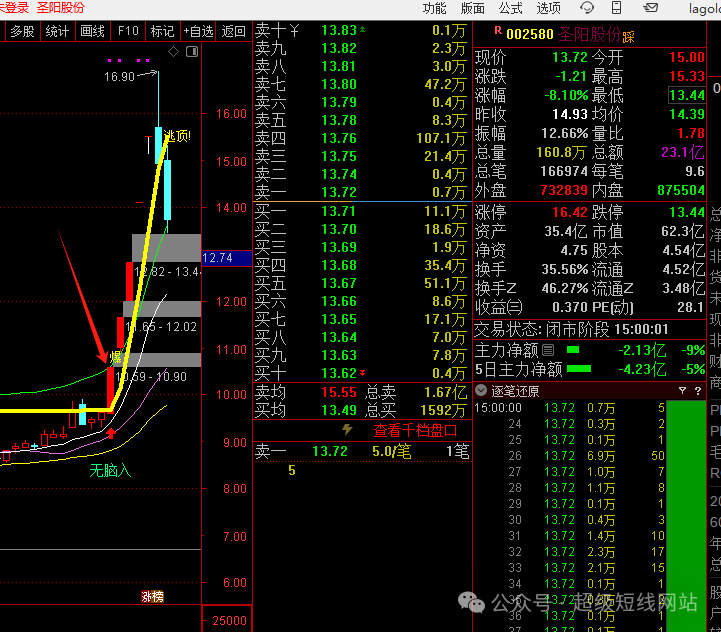Click the R margin badge before 002580
This screenshot has width=721, height=632.
pos(498,30)
